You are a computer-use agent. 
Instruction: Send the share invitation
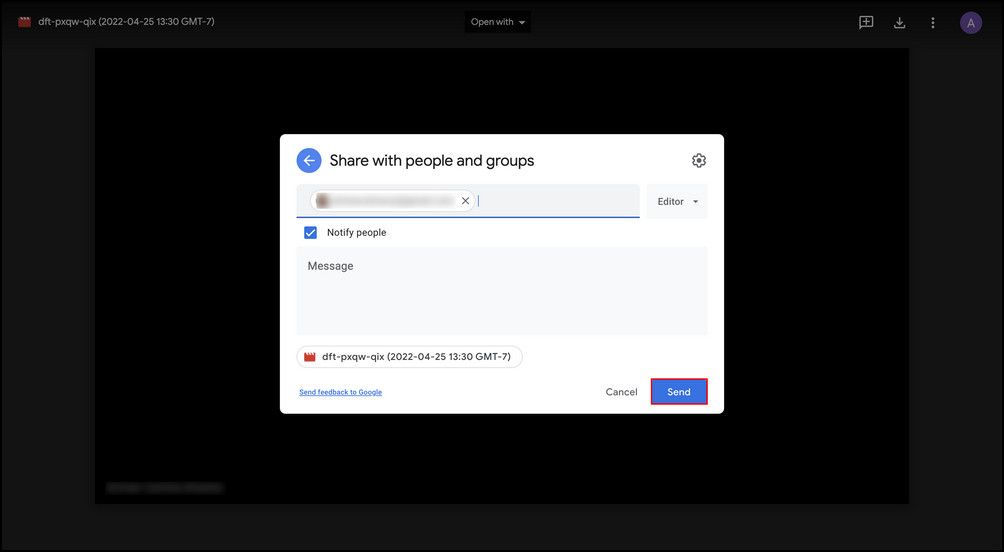point(679,392)
